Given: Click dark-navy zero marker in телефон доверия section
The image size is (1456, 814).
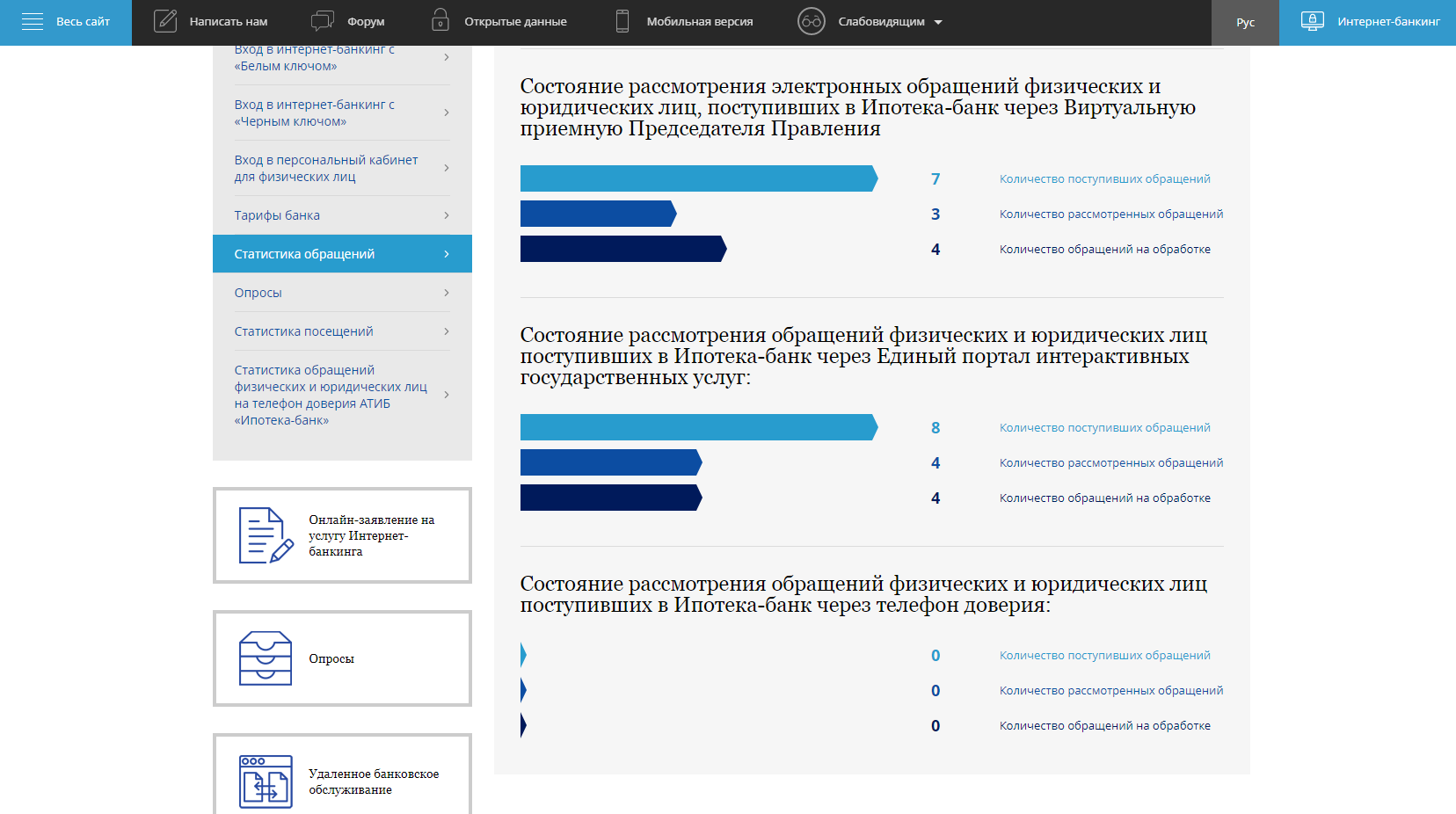Looking at the screenshot, I should point(523,725).
